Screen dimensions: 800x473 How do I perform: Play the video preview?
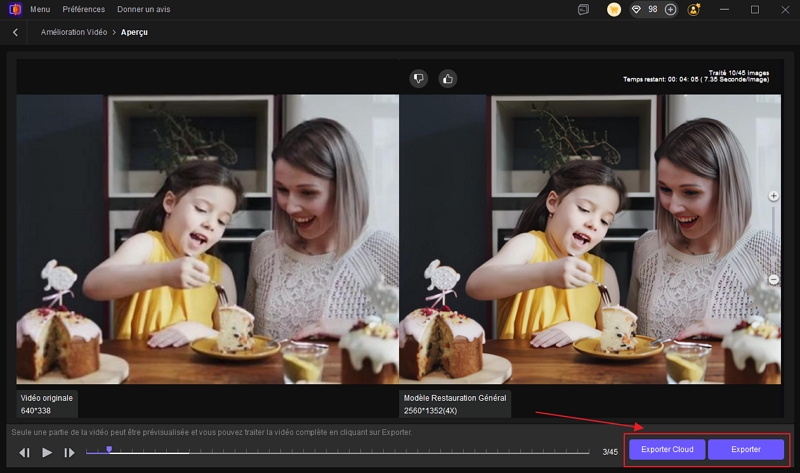[x=47, y=453]
